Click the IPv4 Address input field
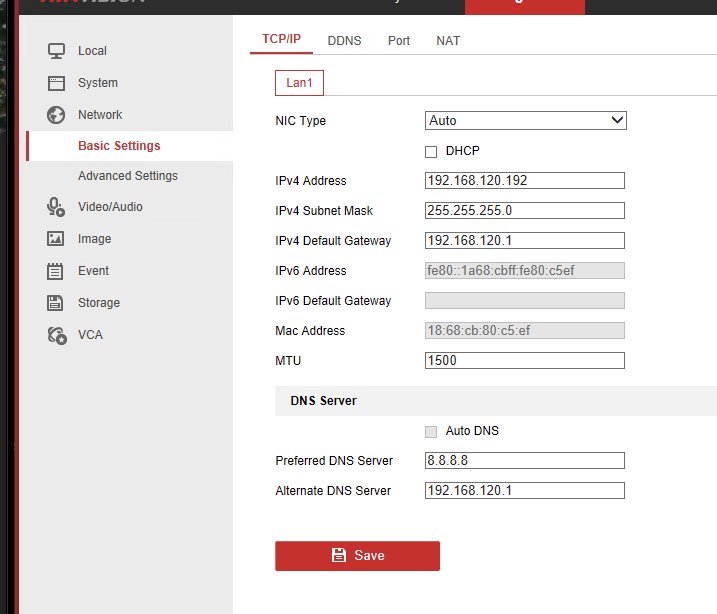Screen dimensions: 717x614 click(525, 181)
